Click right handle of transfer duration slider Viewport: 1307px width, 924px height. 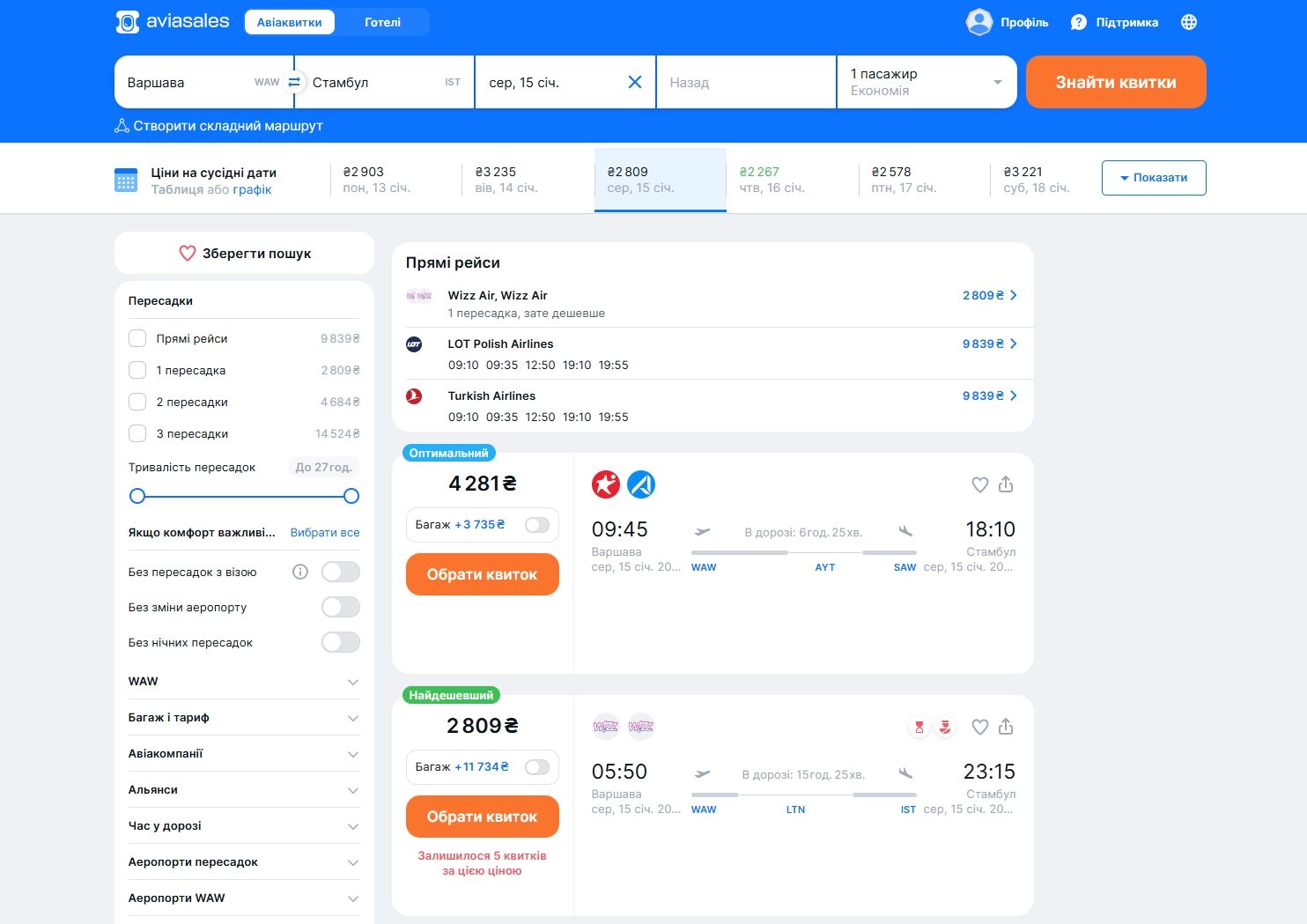point(351,496)
